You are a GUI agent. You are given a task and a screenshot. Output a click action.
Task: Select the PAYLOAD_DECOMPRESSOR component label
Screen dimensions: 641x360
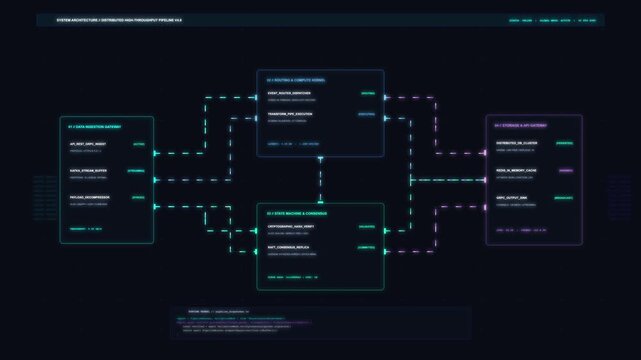90,197
